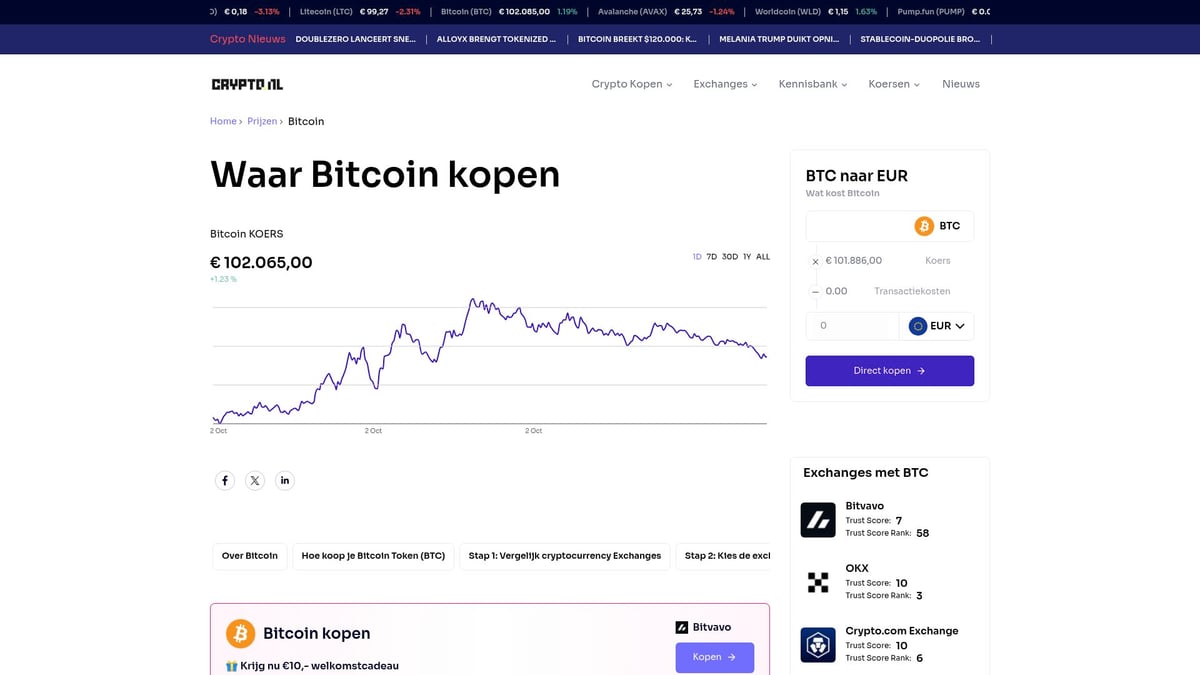The width and height of the screenshot is (1200, 675).
Task: Open the Crypto.com Exchange logo
Action: click(x=818, y=645)
